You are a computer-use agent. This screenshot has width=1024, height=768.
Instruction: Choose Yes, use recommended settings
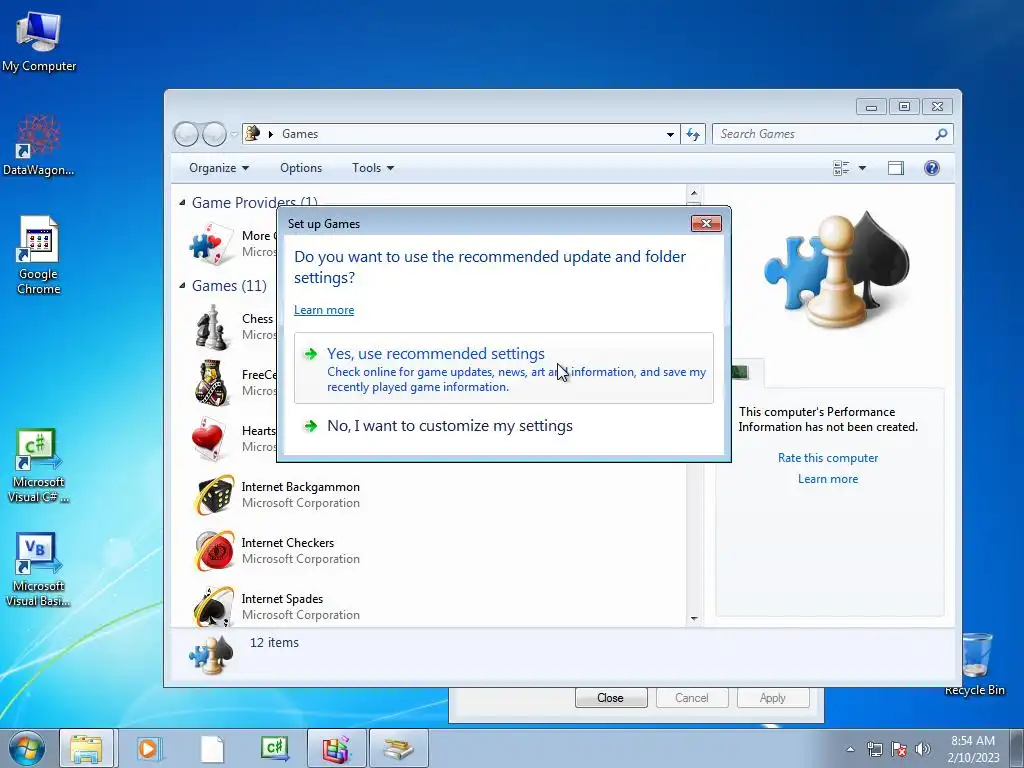pos(504,368)
